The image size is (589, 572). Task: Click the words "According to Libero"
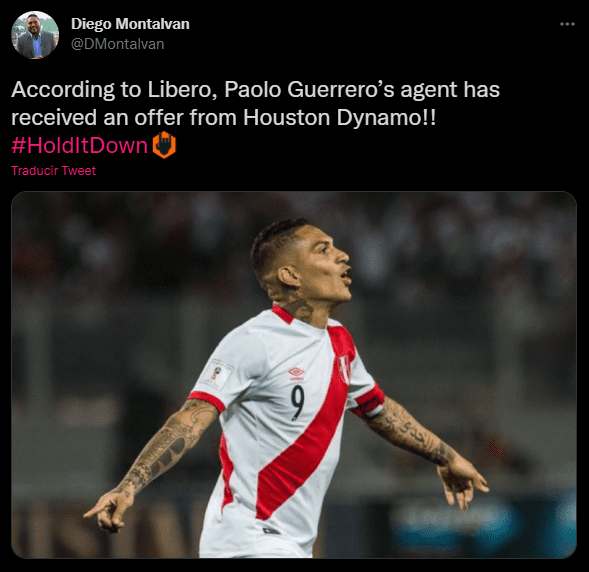tap(115, 90)
